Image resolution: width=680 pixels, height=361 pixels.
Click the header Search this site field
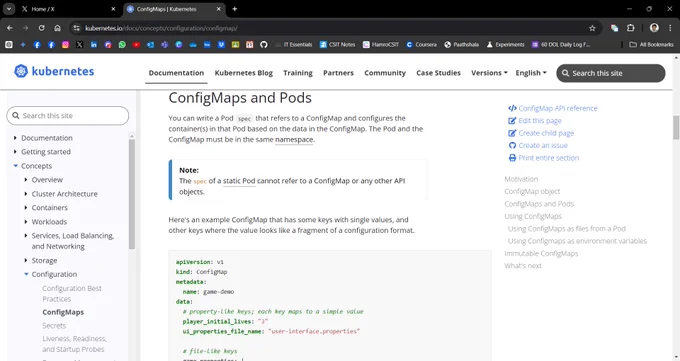611,73
